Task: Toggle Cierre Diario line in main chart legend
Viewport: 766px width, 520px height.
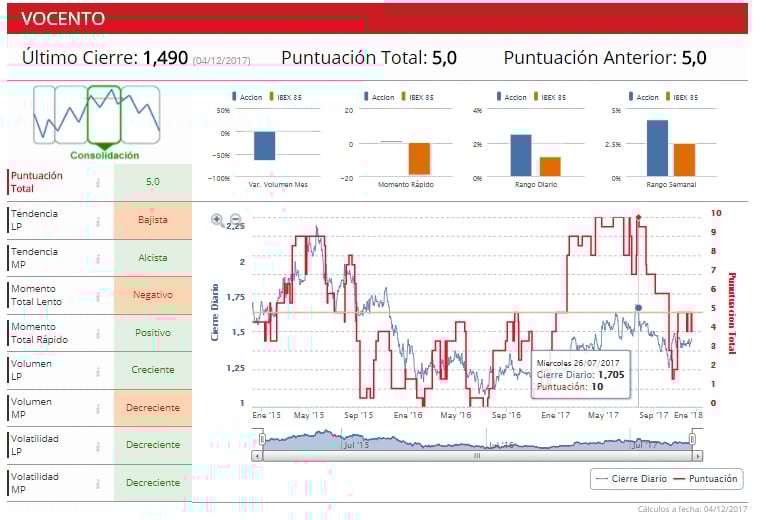Action: pyautogui.click(x=632, y=479)
